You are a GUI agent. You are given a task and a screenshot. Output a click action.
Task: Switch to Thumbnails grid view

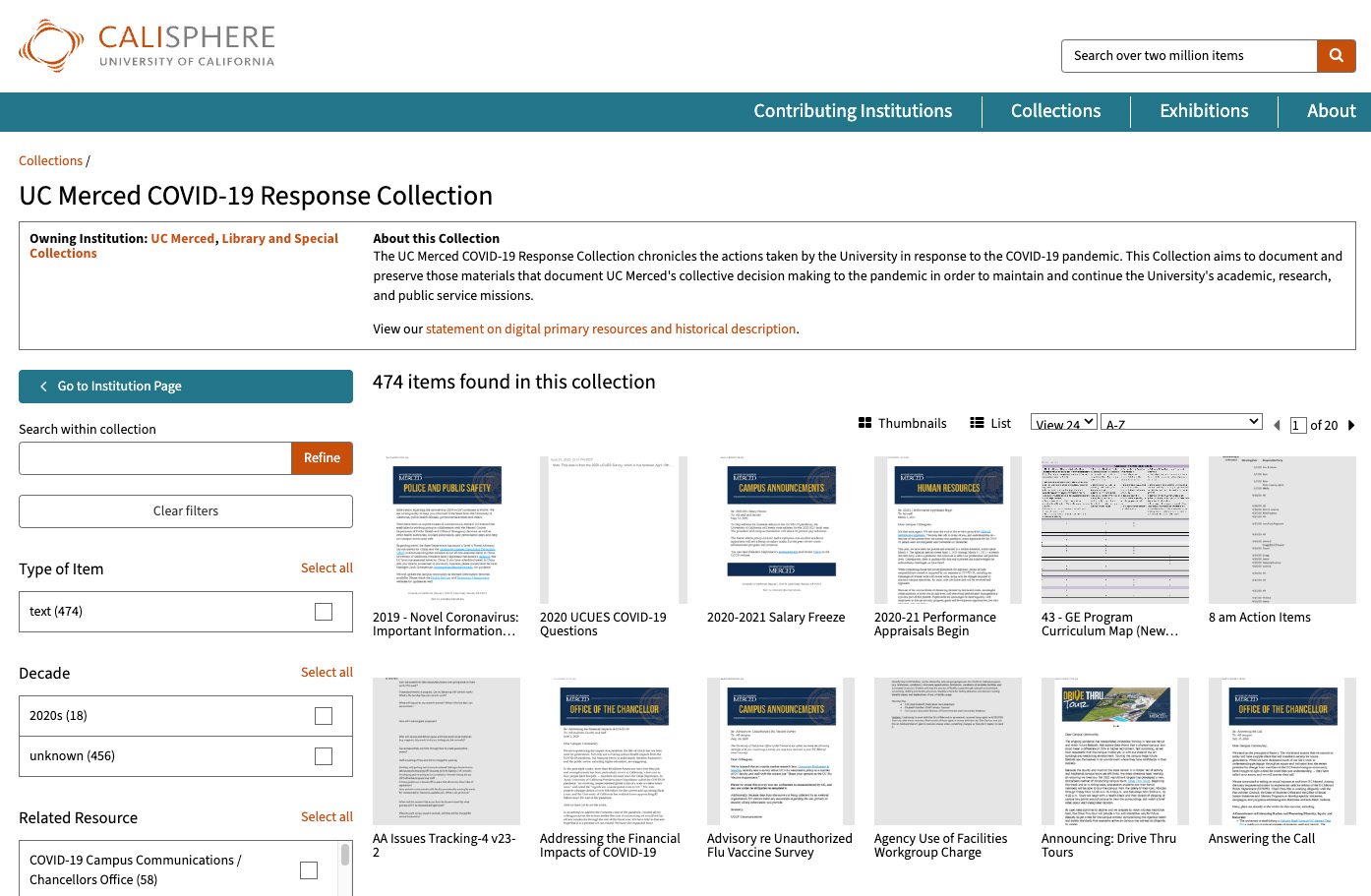tap(902, 423)
